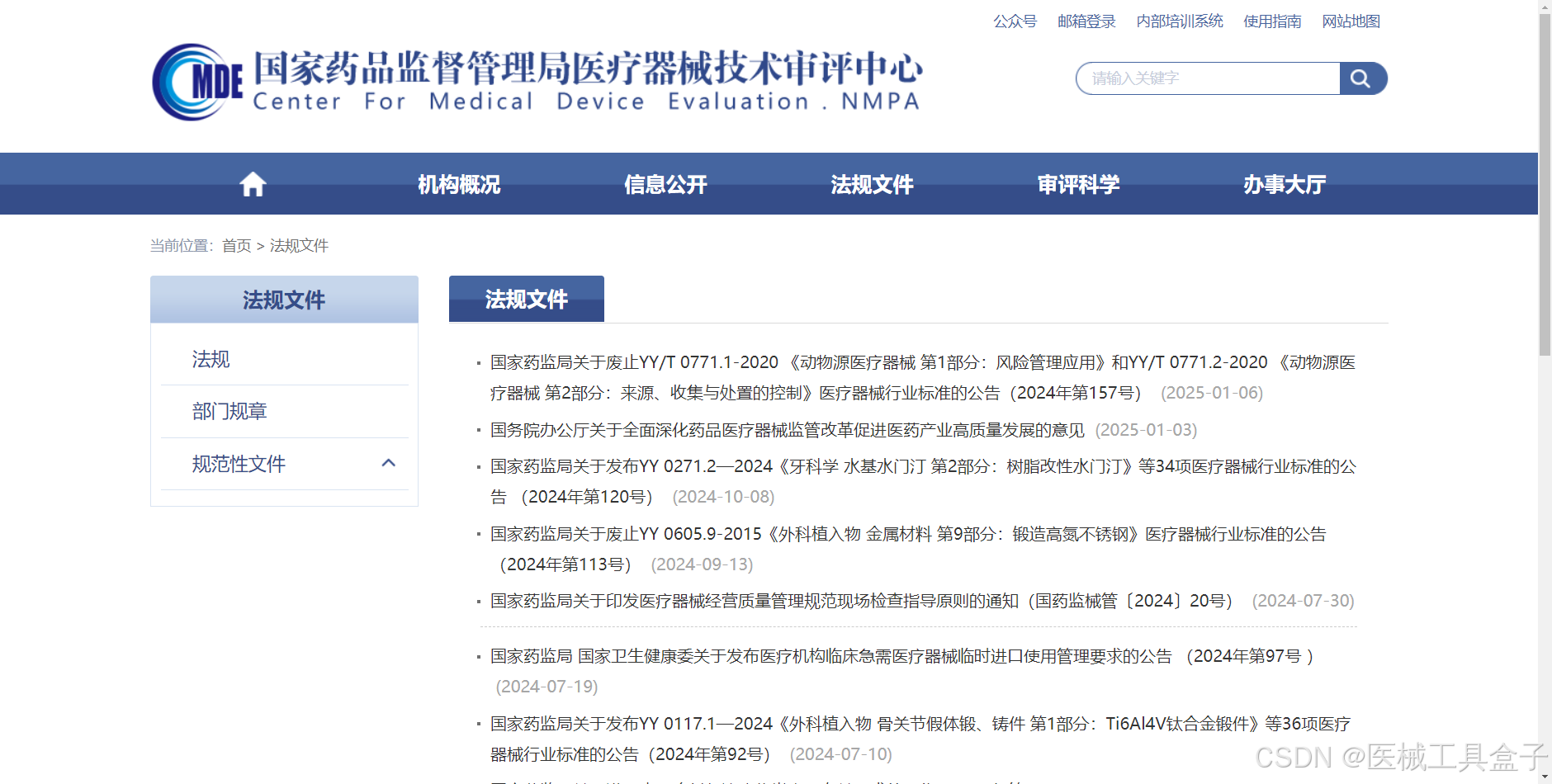Viewport: 1552px width, 784px height.
Task: Open 国务院办公厅 深化药品医疗器械监管改革 notice
Action: point(788,430)
